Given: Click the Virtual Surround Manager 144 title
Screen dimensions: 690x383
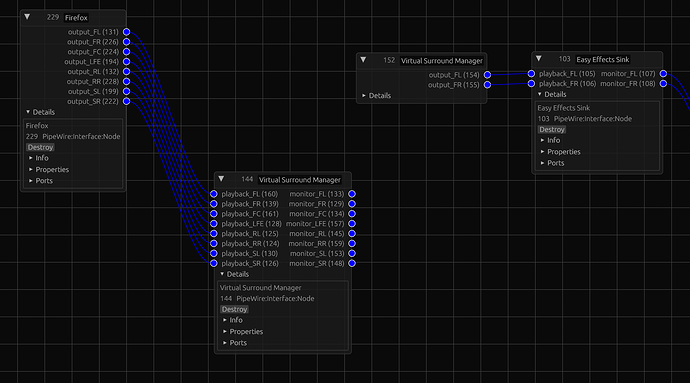Looking at the screenshot, I should [300, 180].
